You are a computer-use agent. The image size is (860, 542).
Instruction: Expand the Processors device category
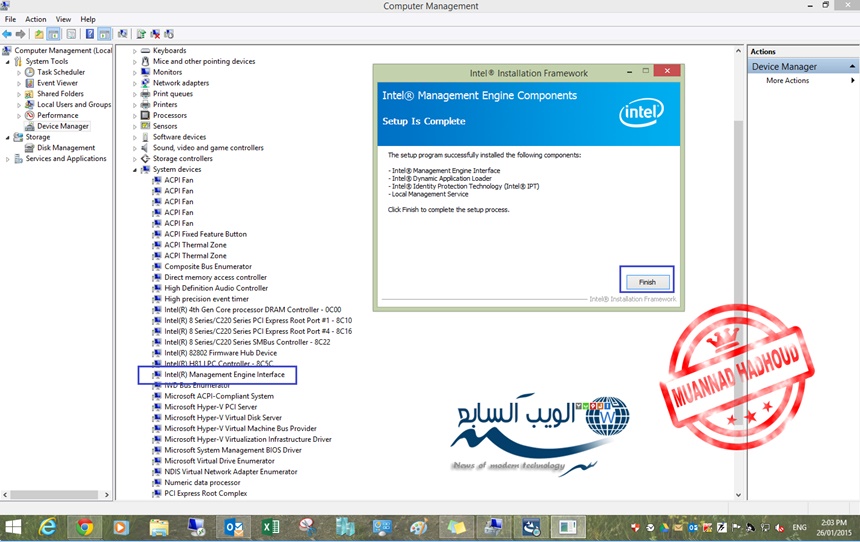[134, 116]
